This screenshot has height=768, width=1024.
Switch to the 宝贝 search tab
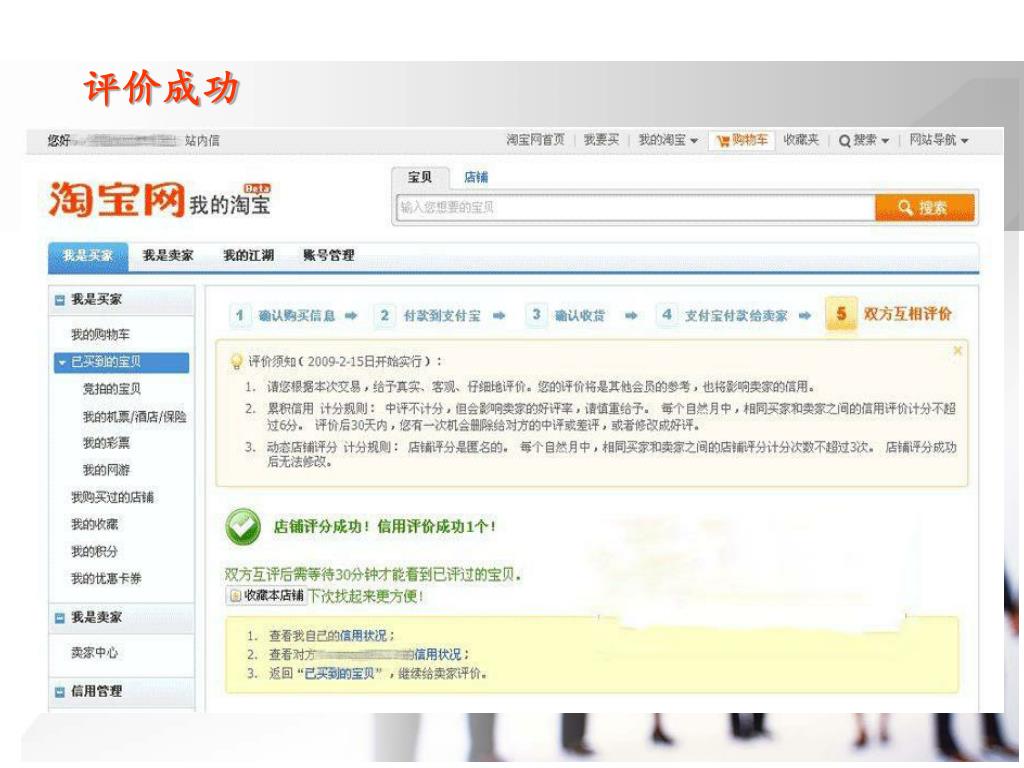420,177
